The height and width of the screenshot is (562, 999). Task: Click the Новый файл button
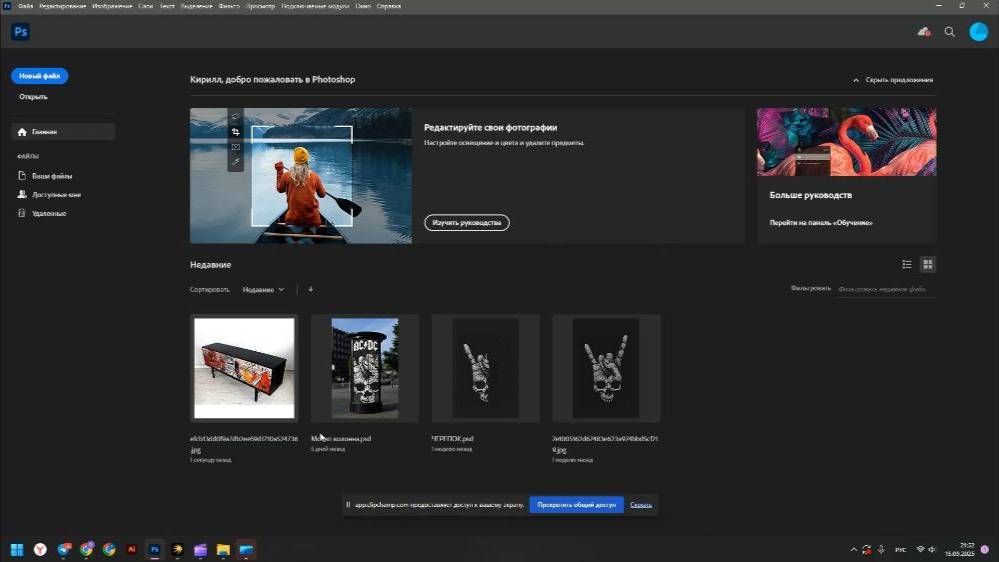pos(40,76)
